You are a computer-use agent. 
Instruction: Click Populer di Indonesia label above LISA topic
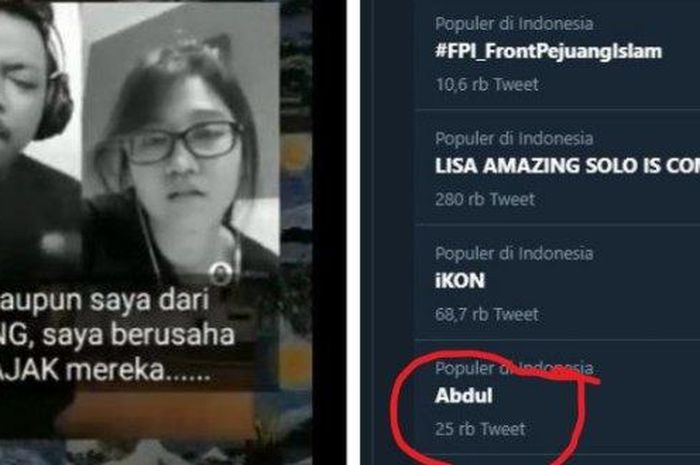pos(514,138)
